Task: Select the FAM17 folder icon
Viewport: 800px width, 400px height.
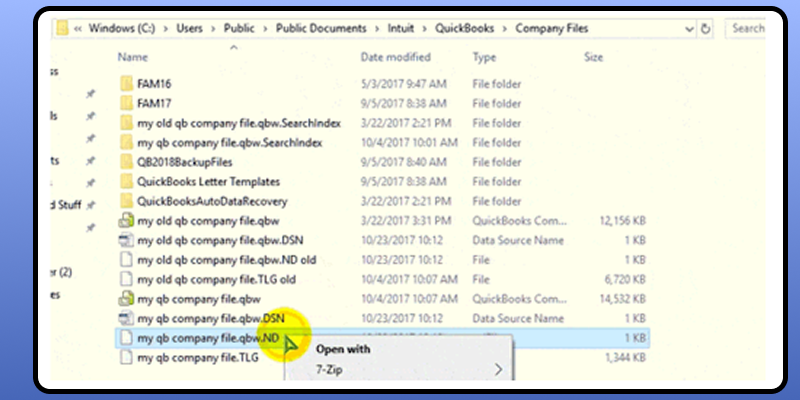Action: click(127, 103)
